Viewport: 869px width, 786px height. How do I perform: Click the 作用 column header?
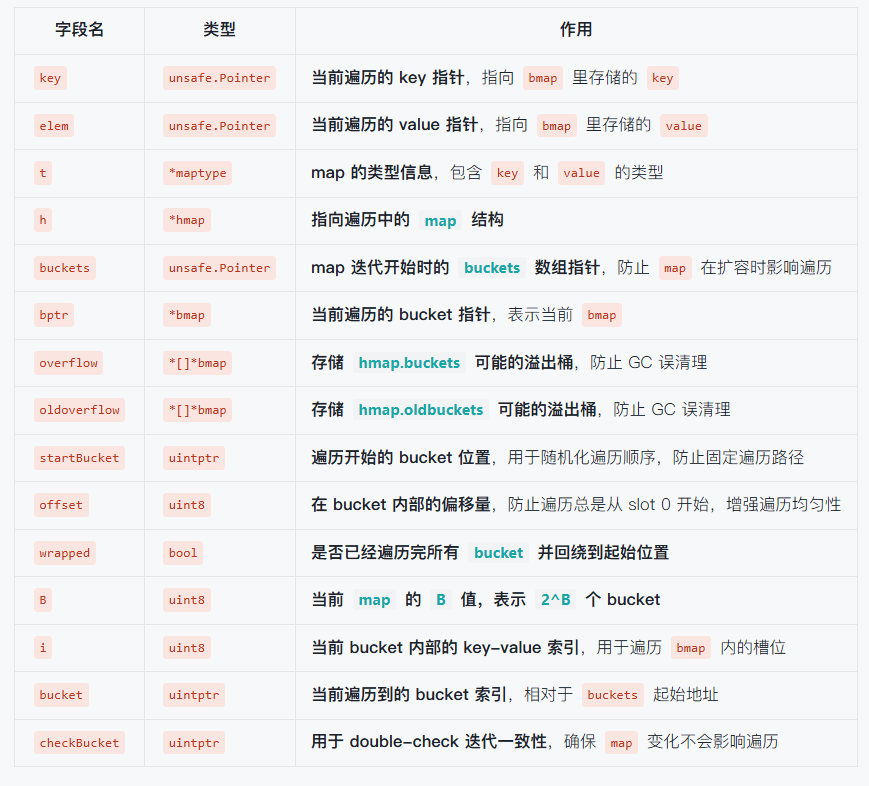(576, 29)
